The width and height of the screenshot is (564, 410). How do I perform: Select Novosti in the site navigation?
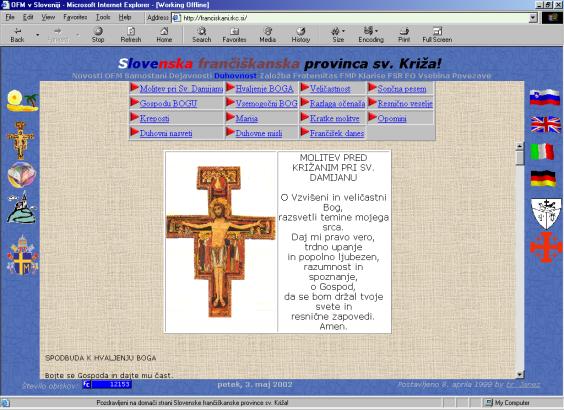tap(87, 76)
